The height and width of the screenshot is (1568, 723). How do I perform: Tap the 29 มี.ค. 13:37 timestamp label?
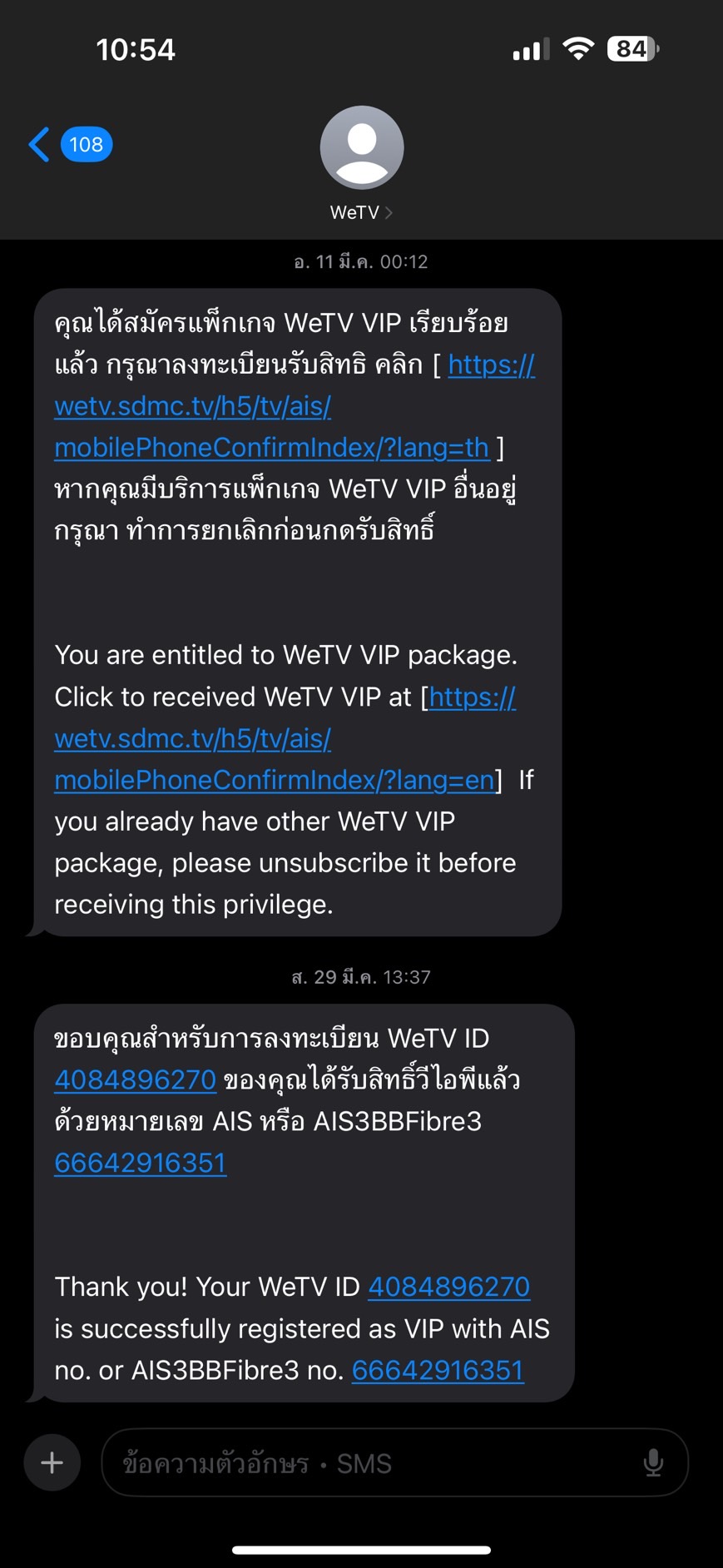(x=361, y=977)
